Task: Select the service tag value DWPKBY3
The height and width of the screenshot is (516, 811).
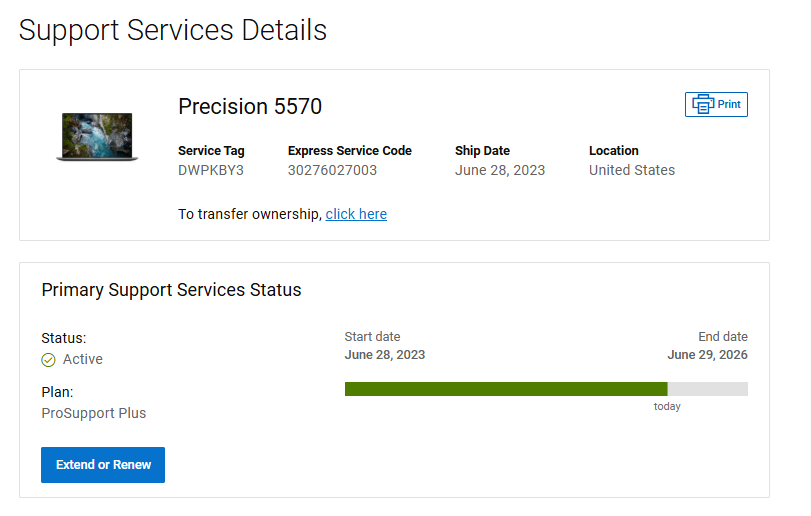Action: pos(210,170)
